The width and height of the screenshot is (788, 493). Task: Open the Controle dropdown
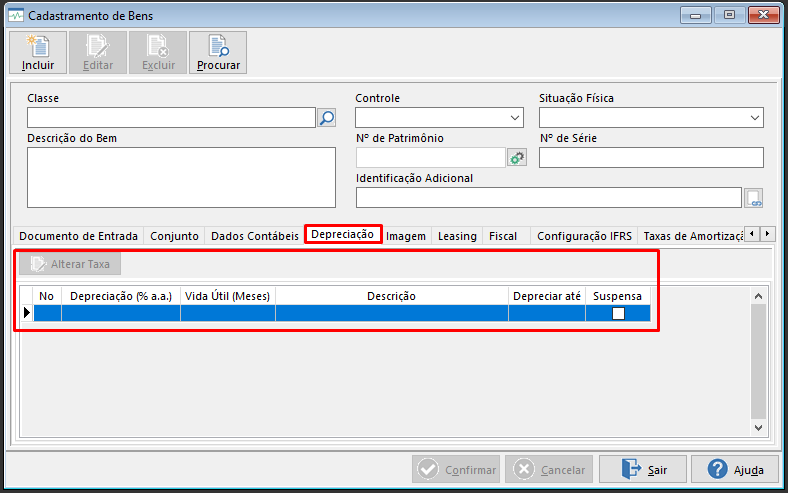point(439,118)
